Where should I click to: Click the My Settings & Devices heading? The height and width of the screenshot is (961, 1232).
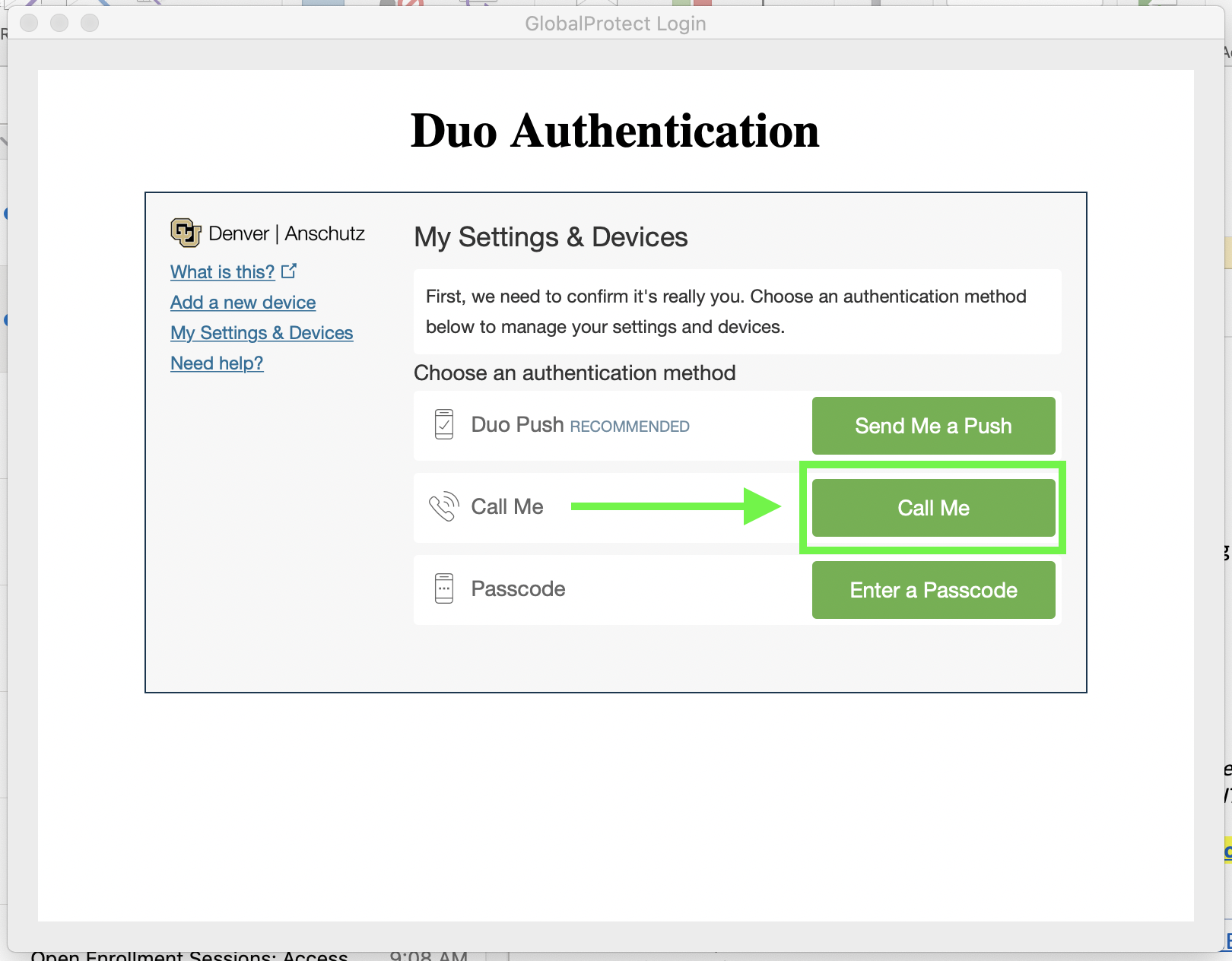[551, 236]
